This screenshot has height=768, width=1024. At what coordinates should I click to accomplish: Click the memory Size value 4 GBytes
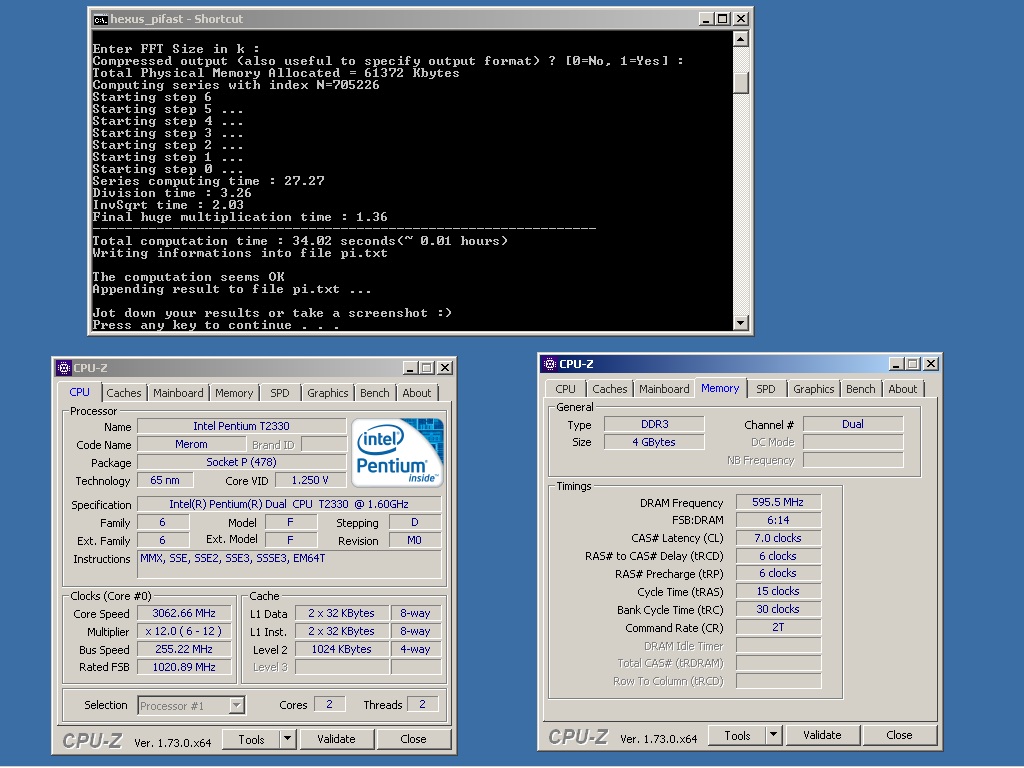tap(654, 442)
